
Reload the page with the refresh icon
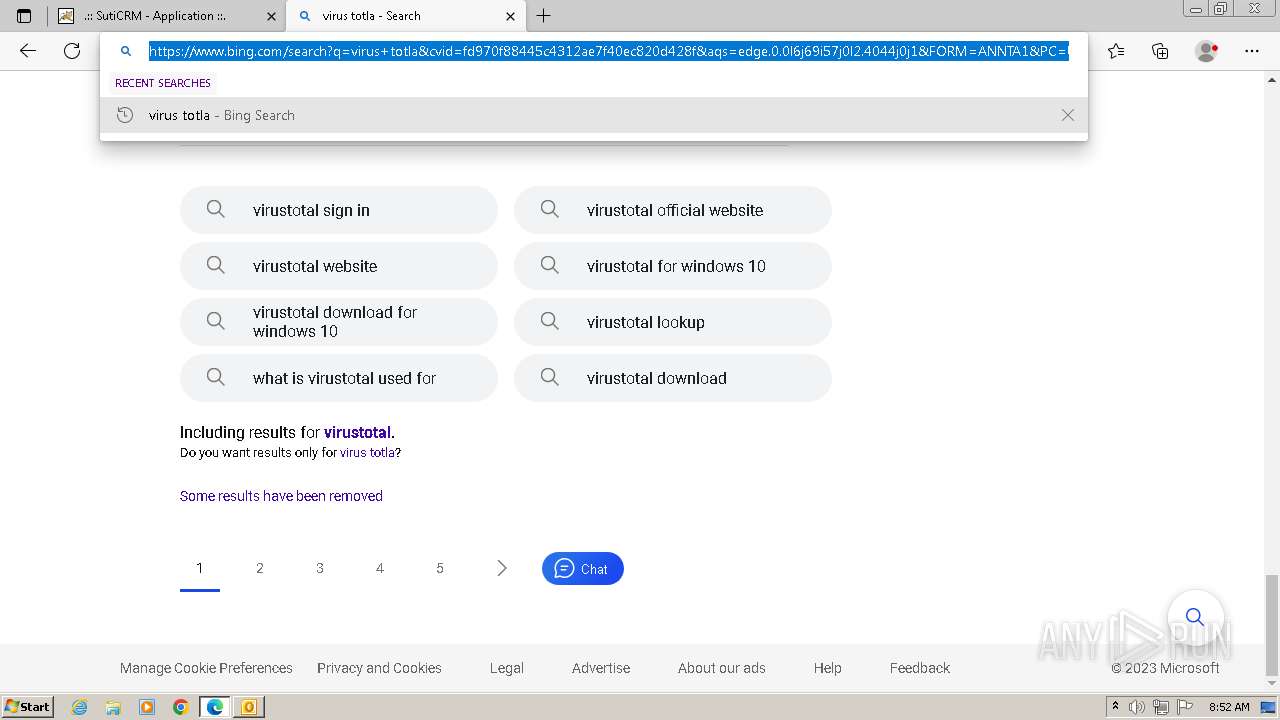(72, 51)
